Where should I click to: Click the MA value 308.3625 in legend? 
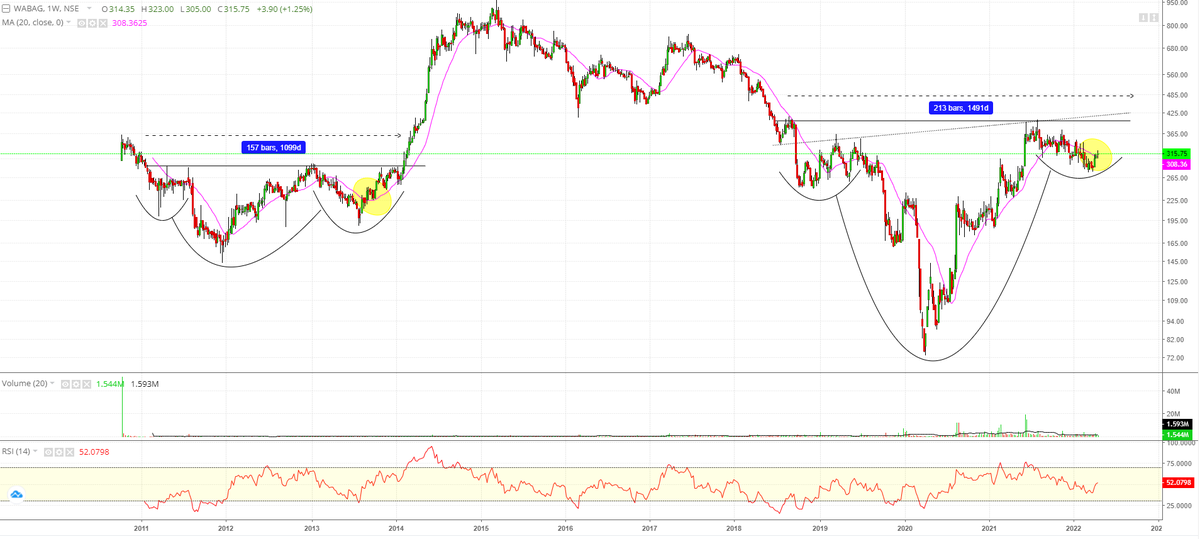click(129, 23)
